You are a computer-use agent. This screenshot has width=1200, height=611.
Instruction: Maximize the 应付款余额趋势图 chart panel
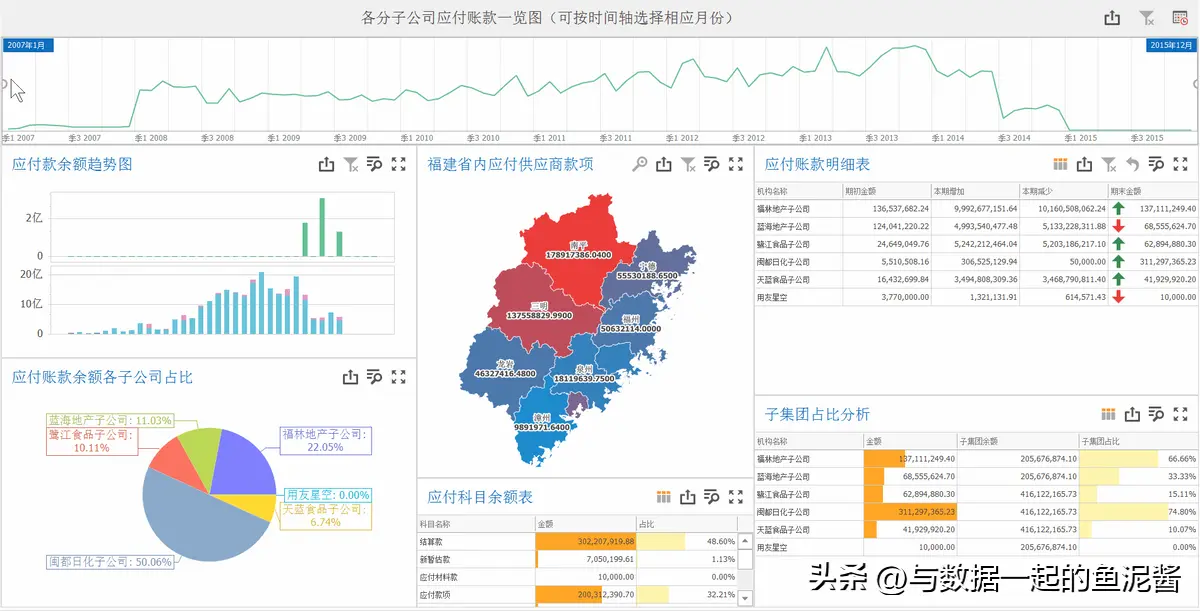click(x=398, y=165)
